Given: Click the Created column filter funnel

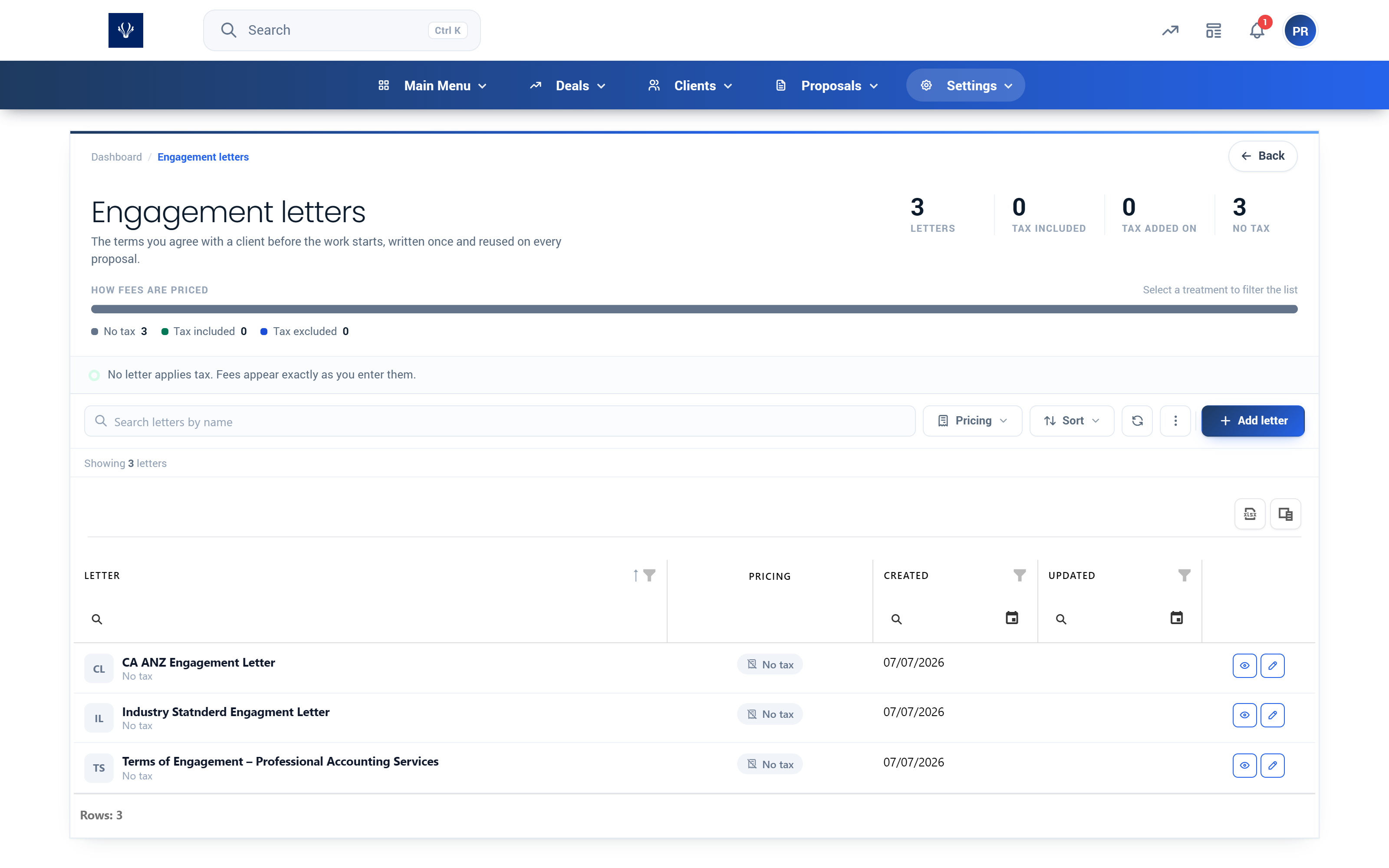Looking at the screenshot, I should [1019, 575].
